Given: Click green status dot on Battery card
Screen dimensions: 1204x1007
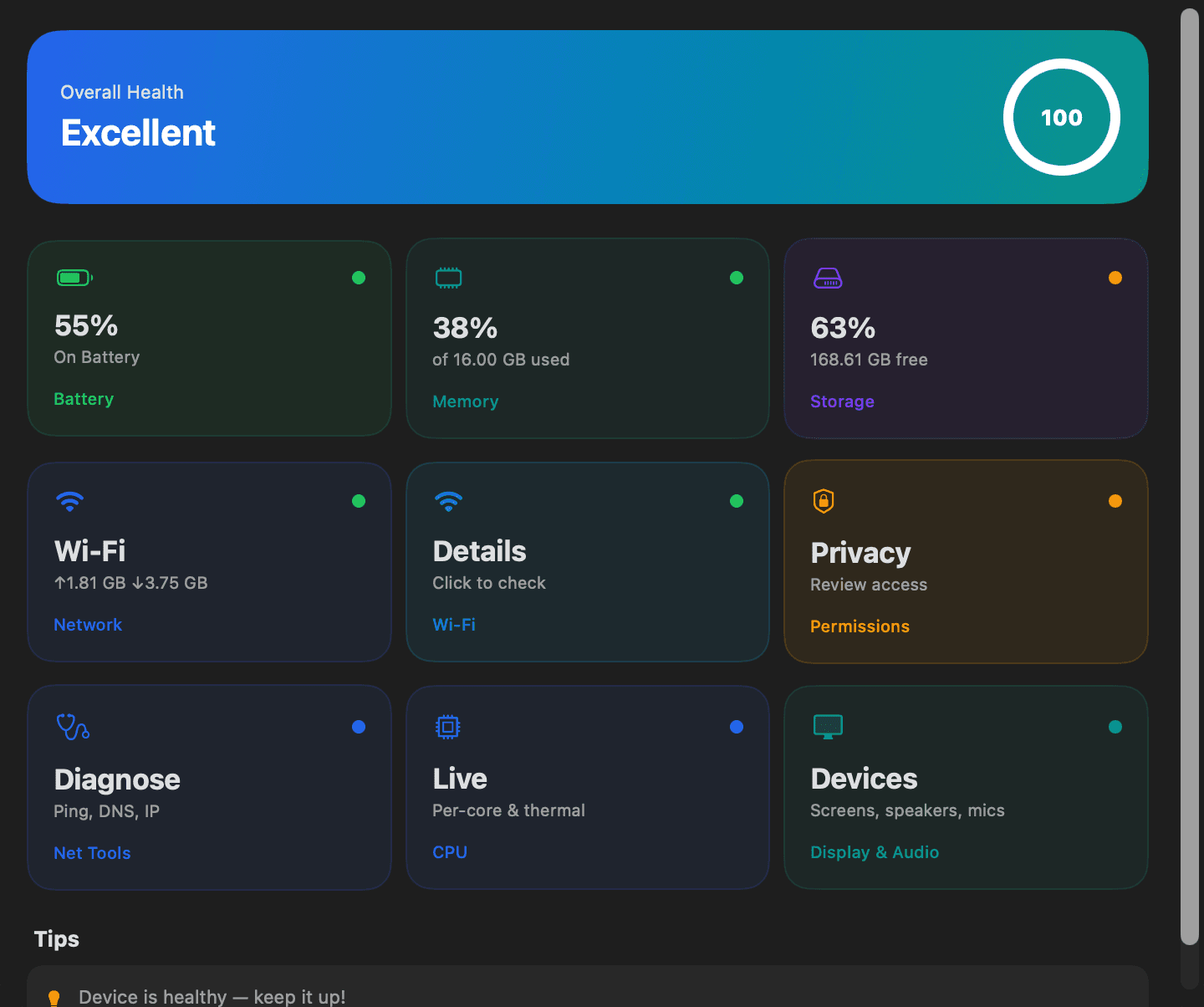Looking at the screenshot, I should (359, 278).
